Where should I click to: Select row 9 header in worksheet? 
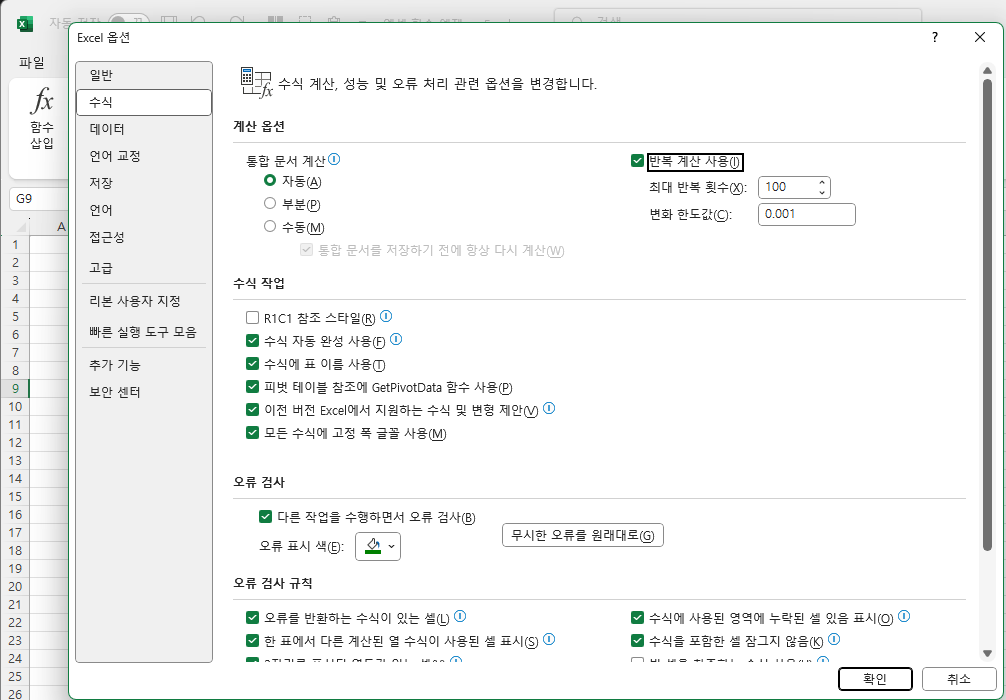click(15, 388)
